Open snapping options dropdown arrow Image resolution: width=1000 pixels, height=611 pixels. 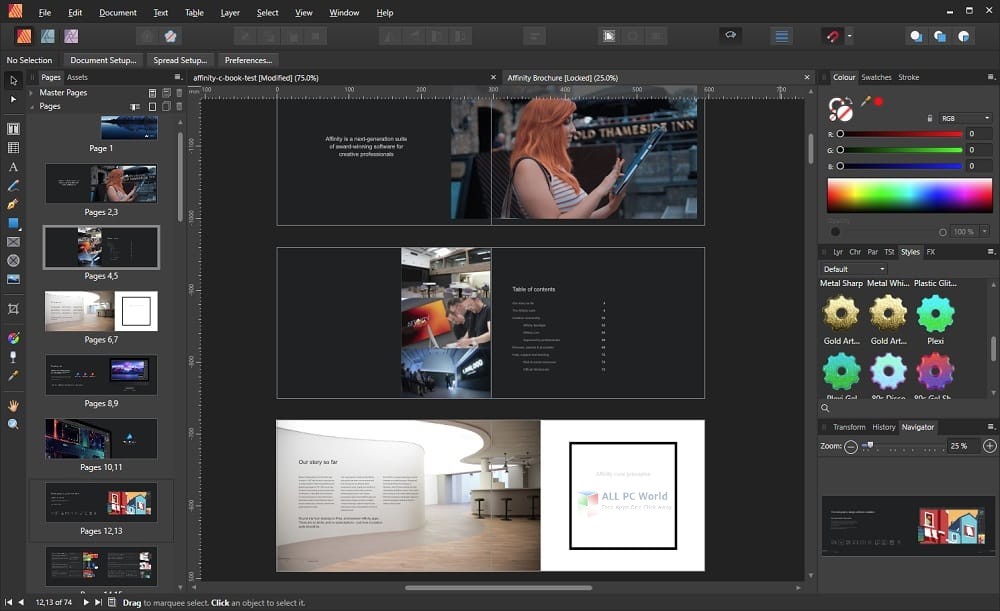(x=849, y=36)
